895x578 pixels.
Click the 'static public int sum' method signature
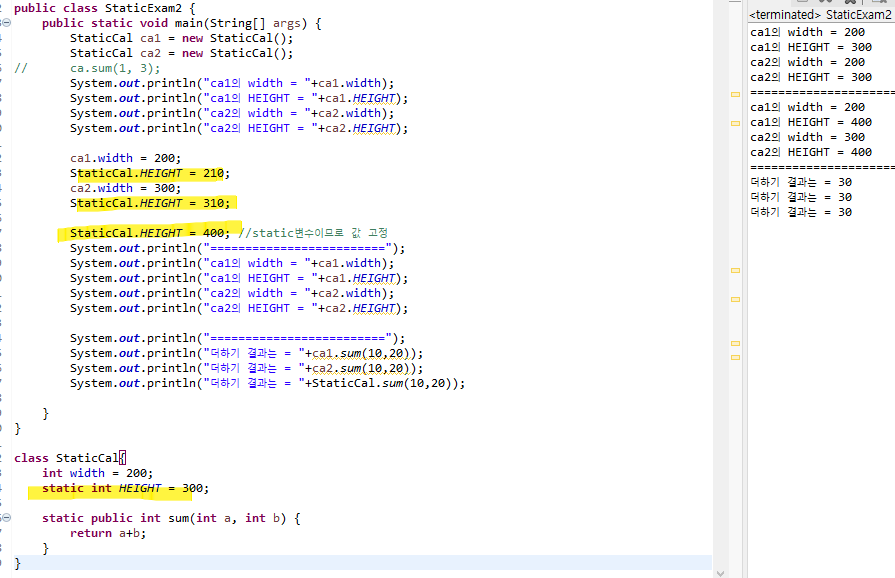(x=171, y=518)
